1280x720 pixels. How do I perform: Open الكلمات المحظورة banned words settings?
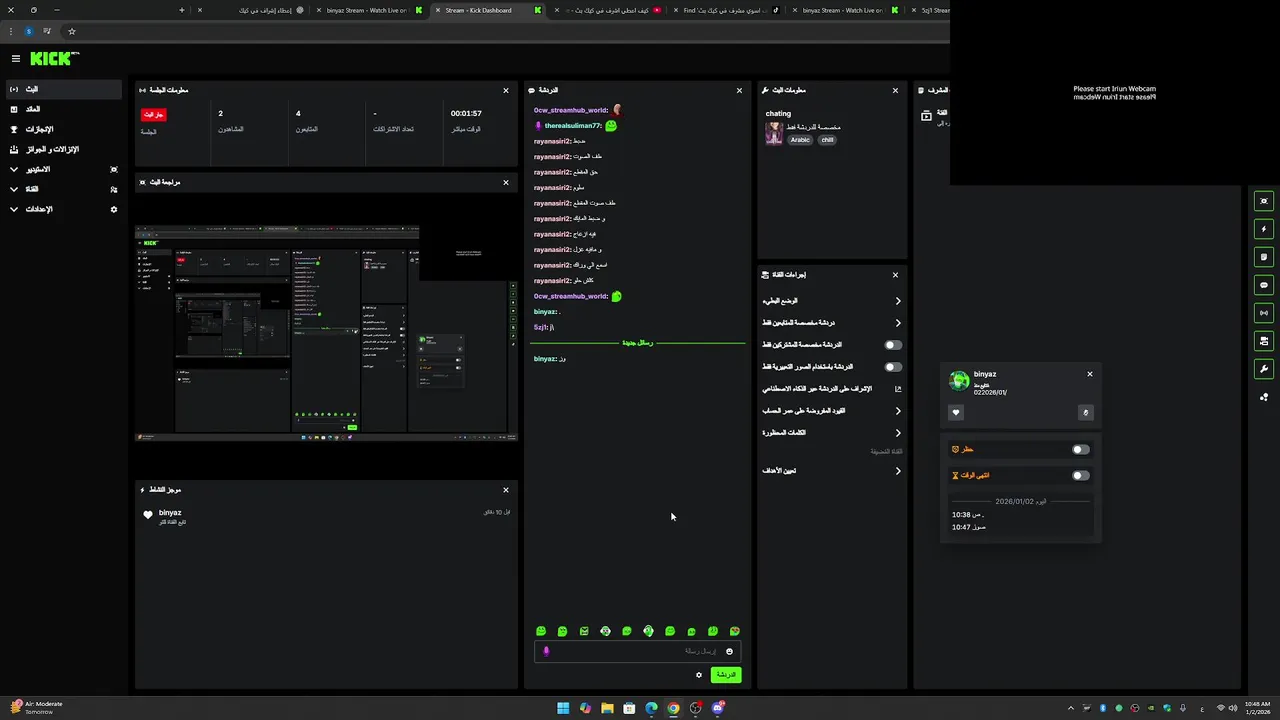coord(832,433)
